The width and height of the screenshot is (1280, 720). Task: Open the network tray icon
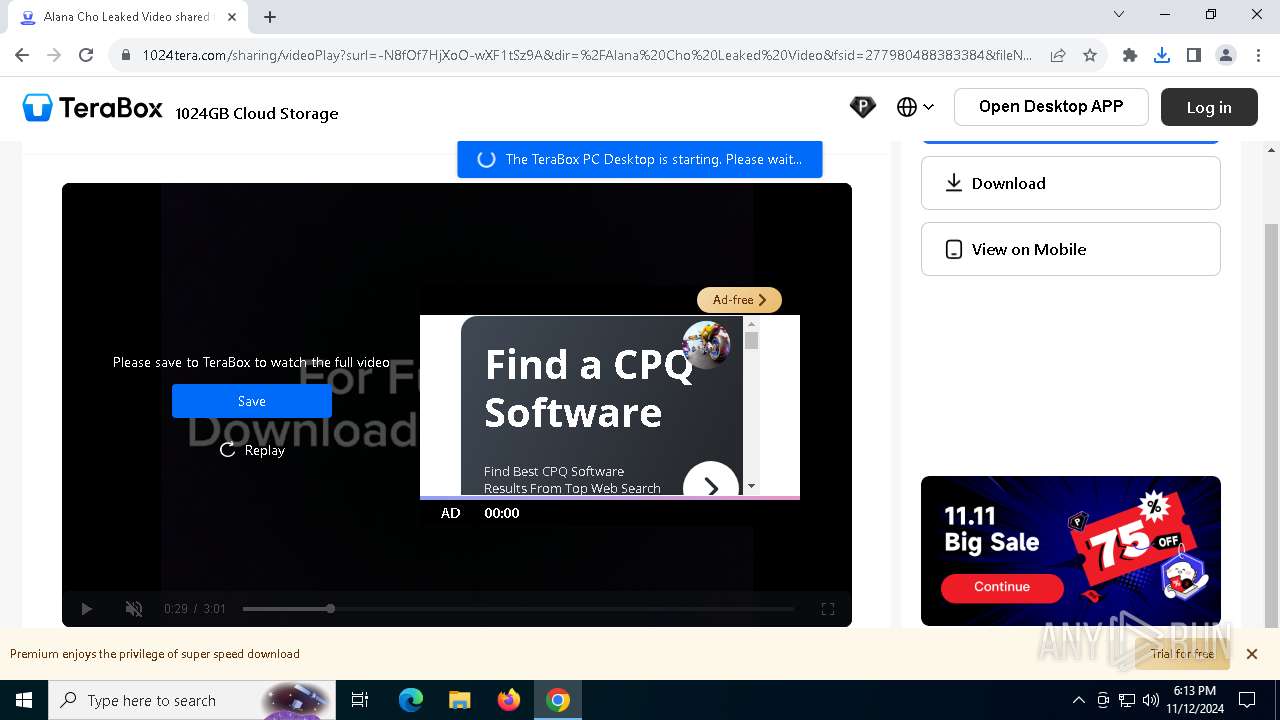1127,700
